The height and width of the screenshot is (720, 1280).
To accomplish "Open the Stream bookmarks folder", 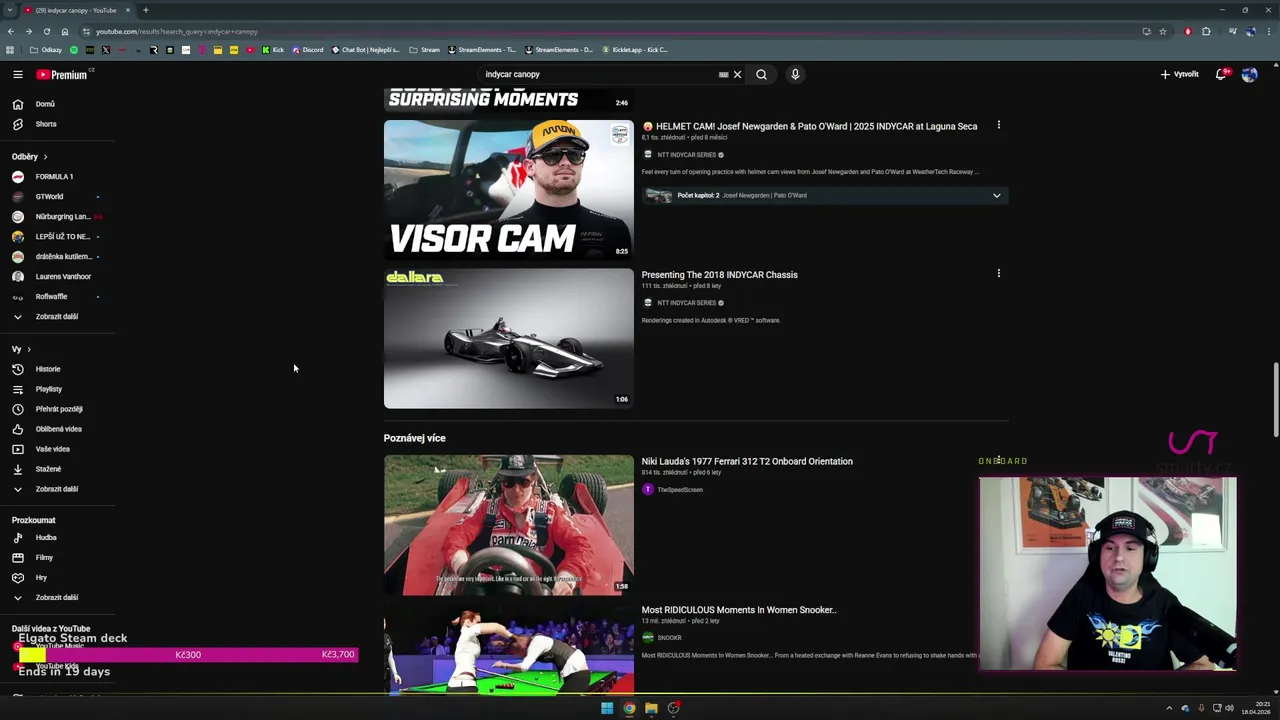I will 425,50.
